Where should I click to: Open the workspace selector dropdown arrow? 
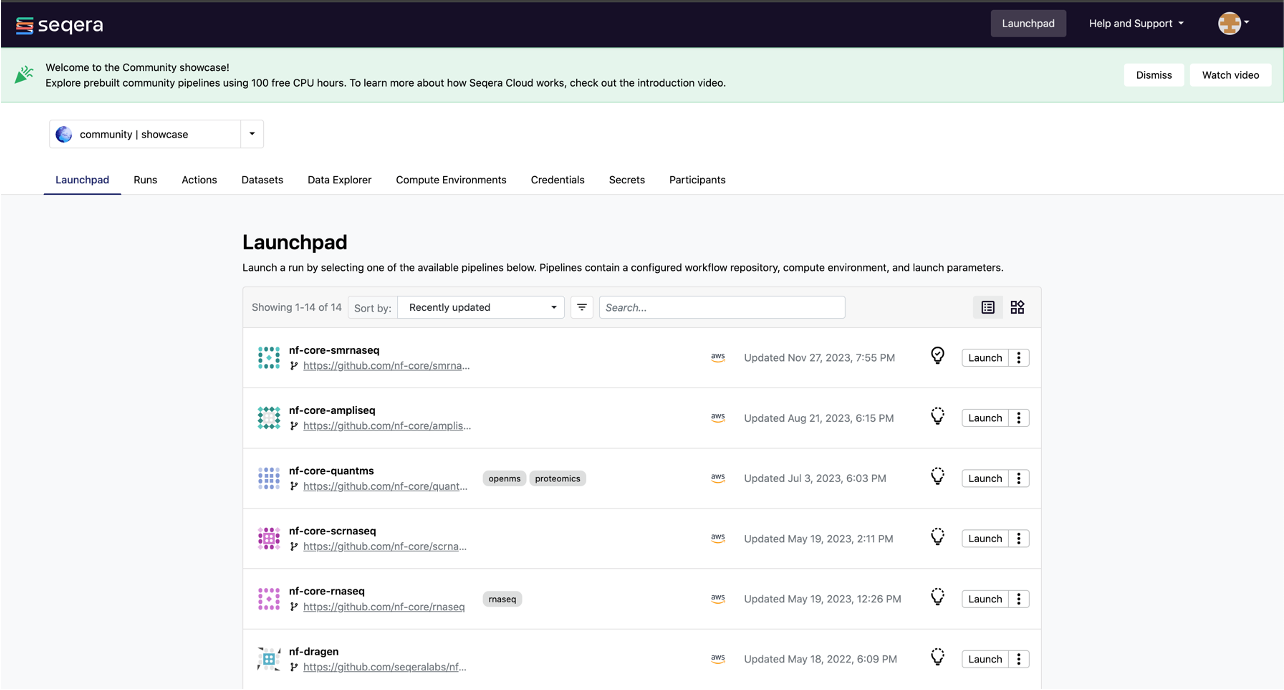[x=252, y=134]
